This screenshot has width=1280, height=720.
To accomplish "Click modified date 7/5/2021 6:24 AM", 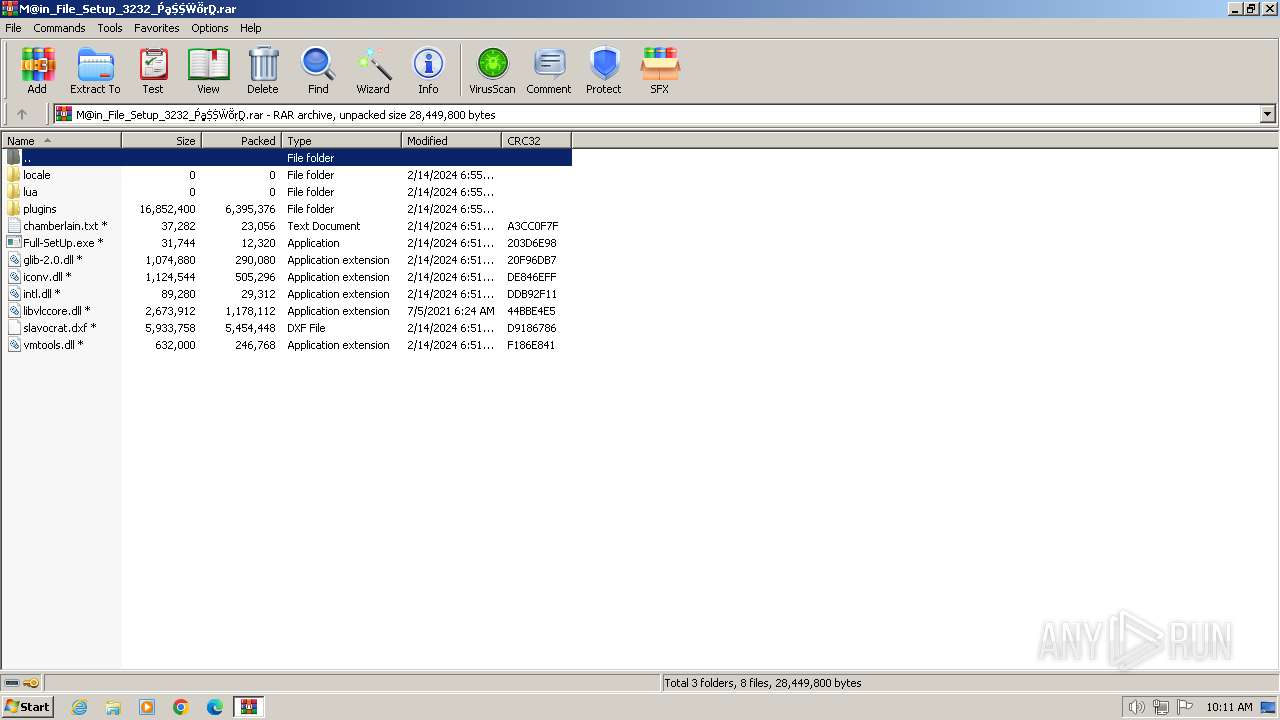I will pos(451,311).
